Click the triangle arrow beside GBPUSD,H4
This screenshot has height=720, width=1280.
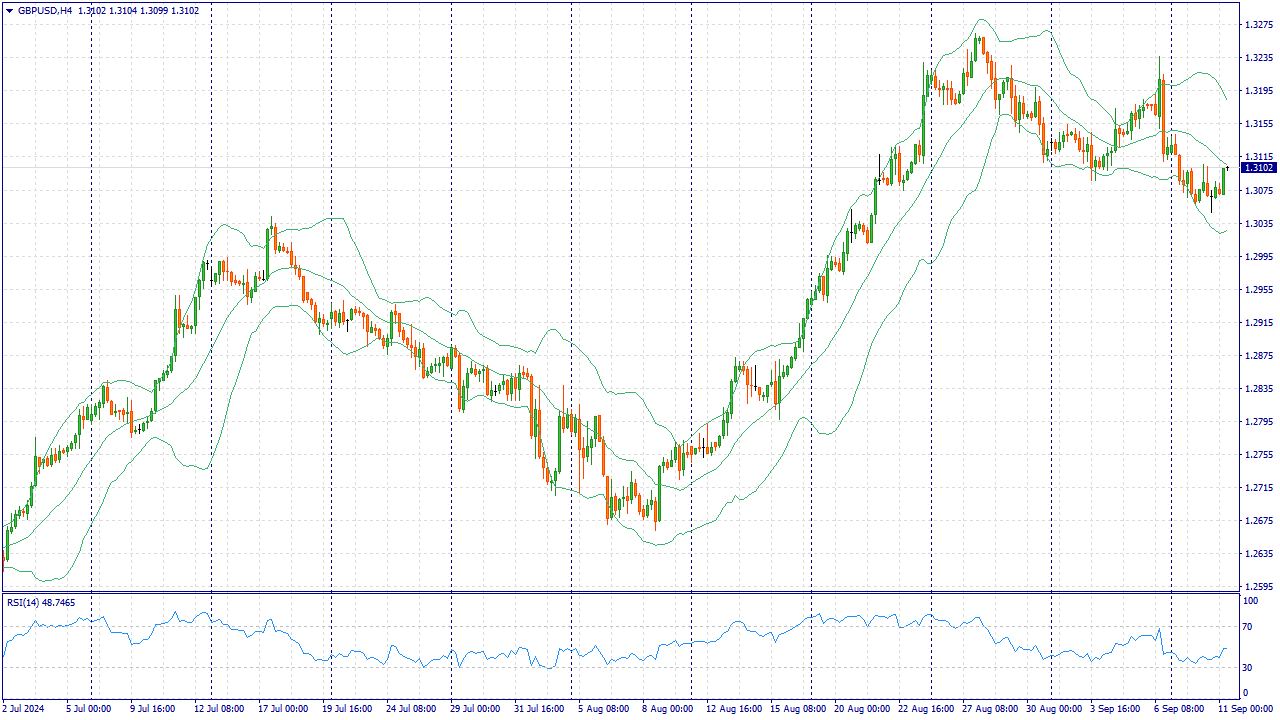tap(9, 11)
